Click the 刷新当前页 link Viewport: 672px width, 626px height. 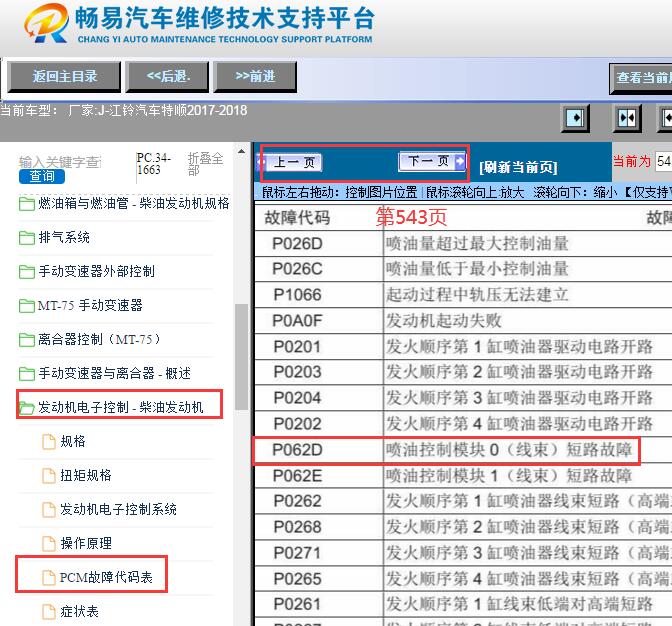click(518, 167)
